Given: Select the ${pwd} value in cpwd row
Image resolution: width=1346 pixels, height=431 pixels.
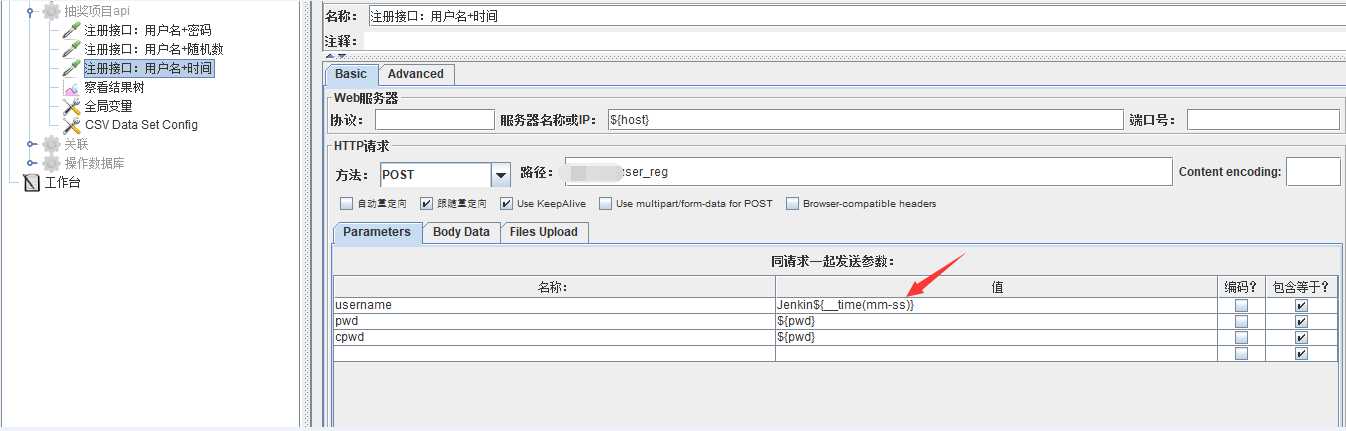Looking at the screenshot, I should click(996, 337).
